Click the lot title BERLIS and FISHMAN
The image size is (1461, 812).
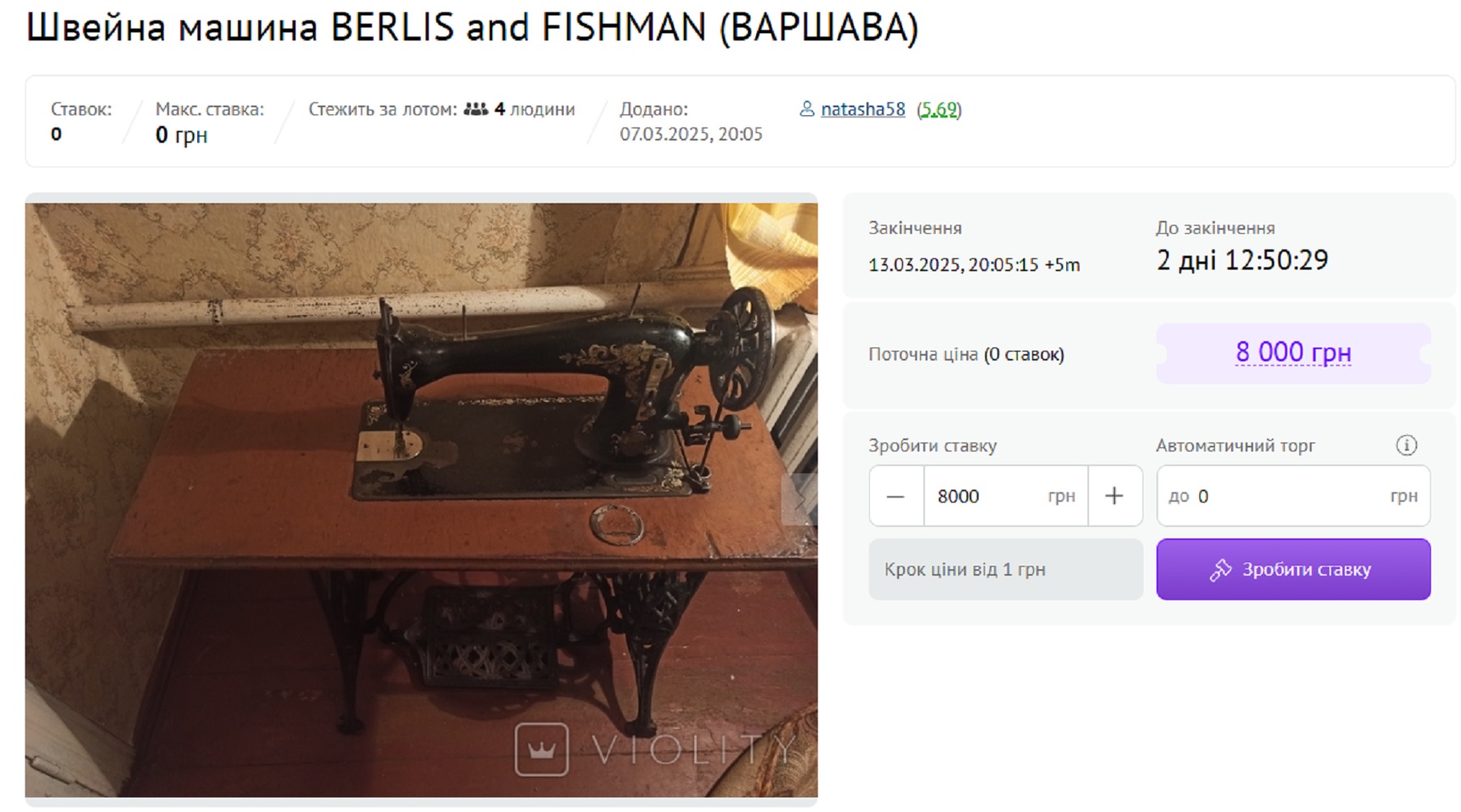[x=472, y=27]
